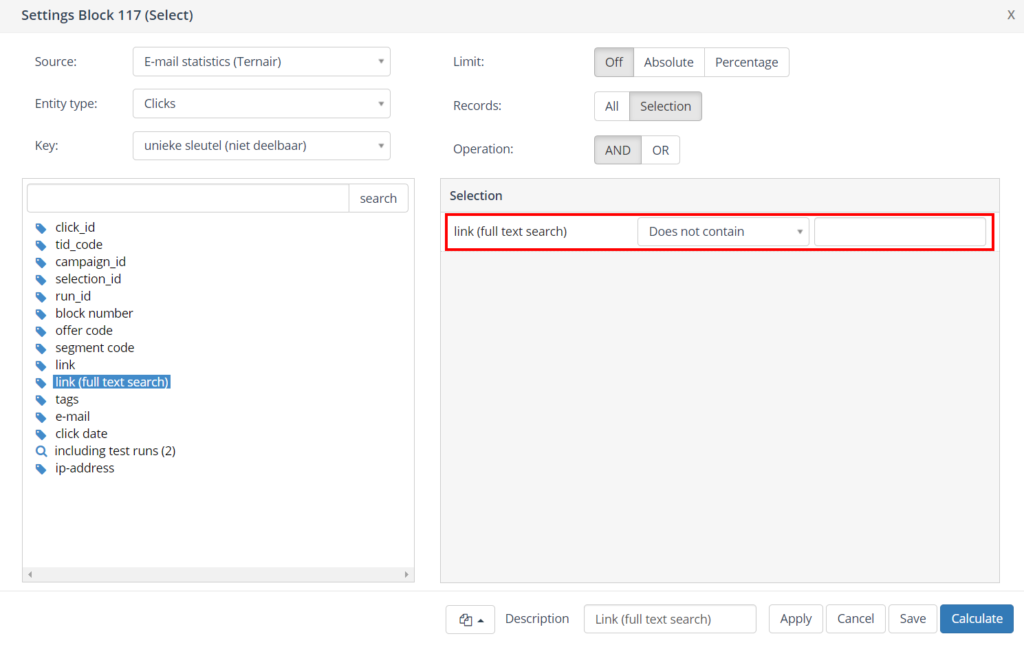Viewport: 1024px width, 645px height.
Task: Click the tag icon next to e-mail
Action: (41, 417)
